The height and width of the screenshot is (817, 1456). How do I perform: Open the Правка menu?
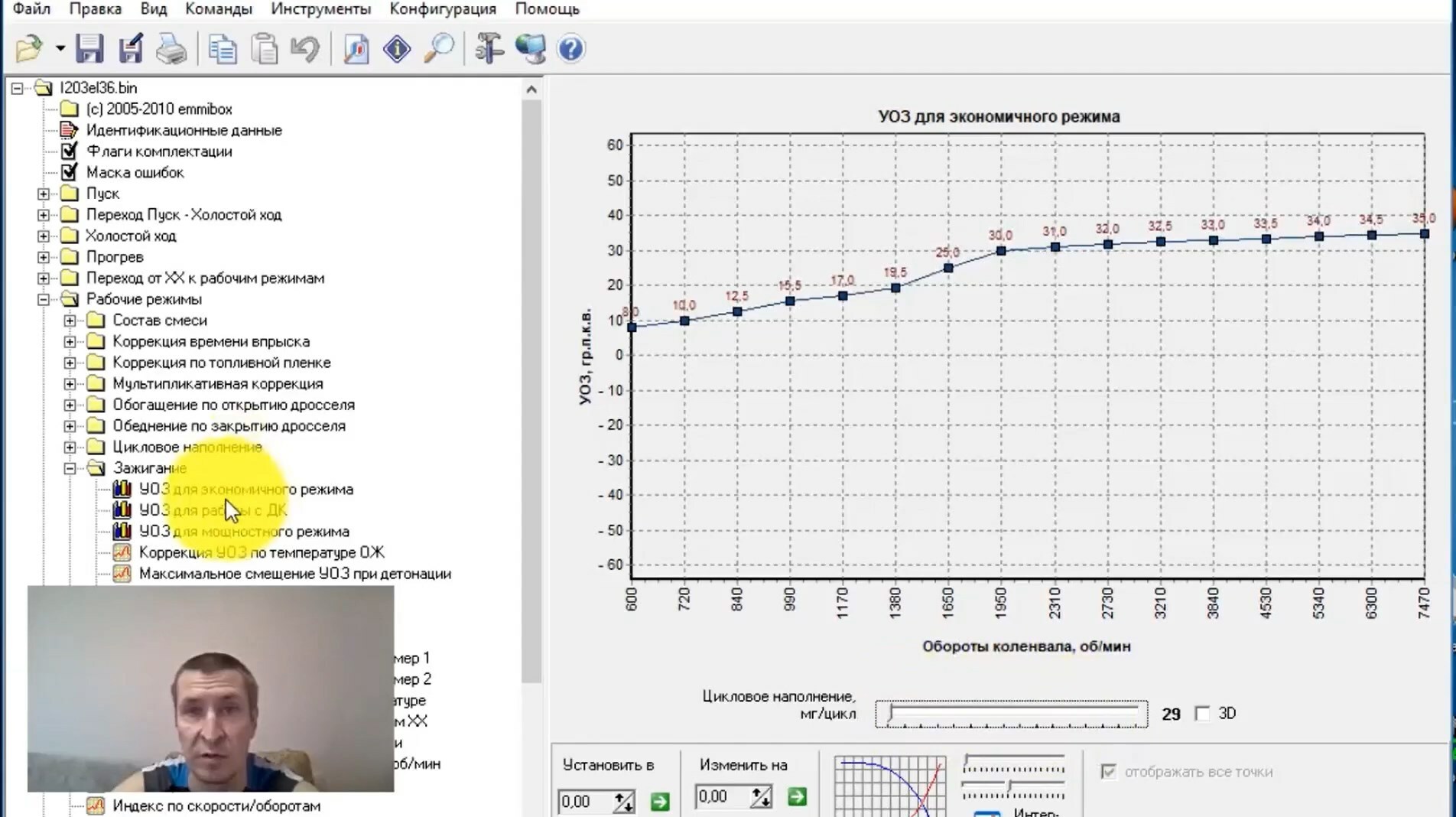pos(96,9)
